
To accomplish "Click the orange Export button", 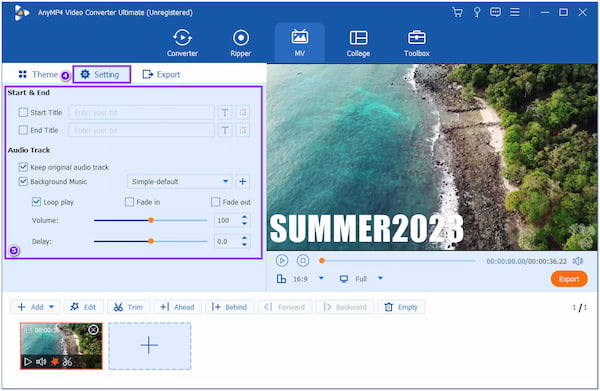I will (569, 279).
